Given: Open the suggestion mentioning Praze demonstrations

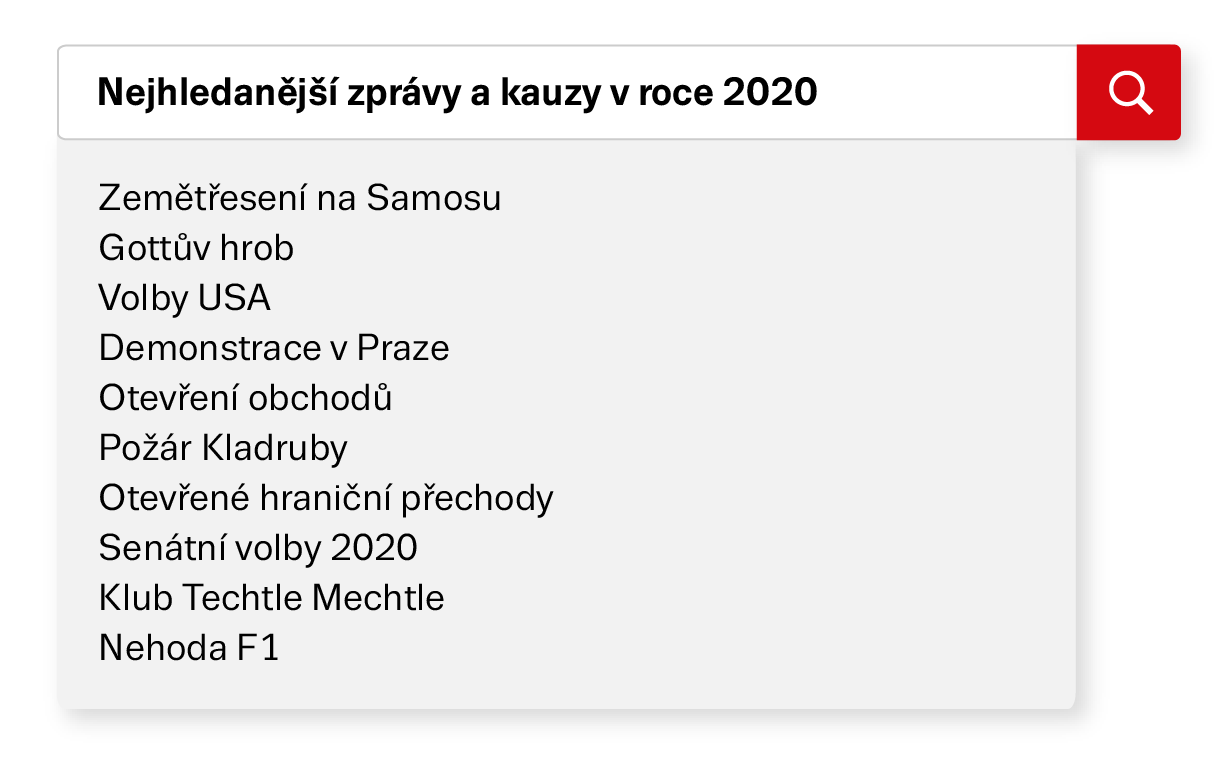Looking at the screenshot, I should coord(274,348).
